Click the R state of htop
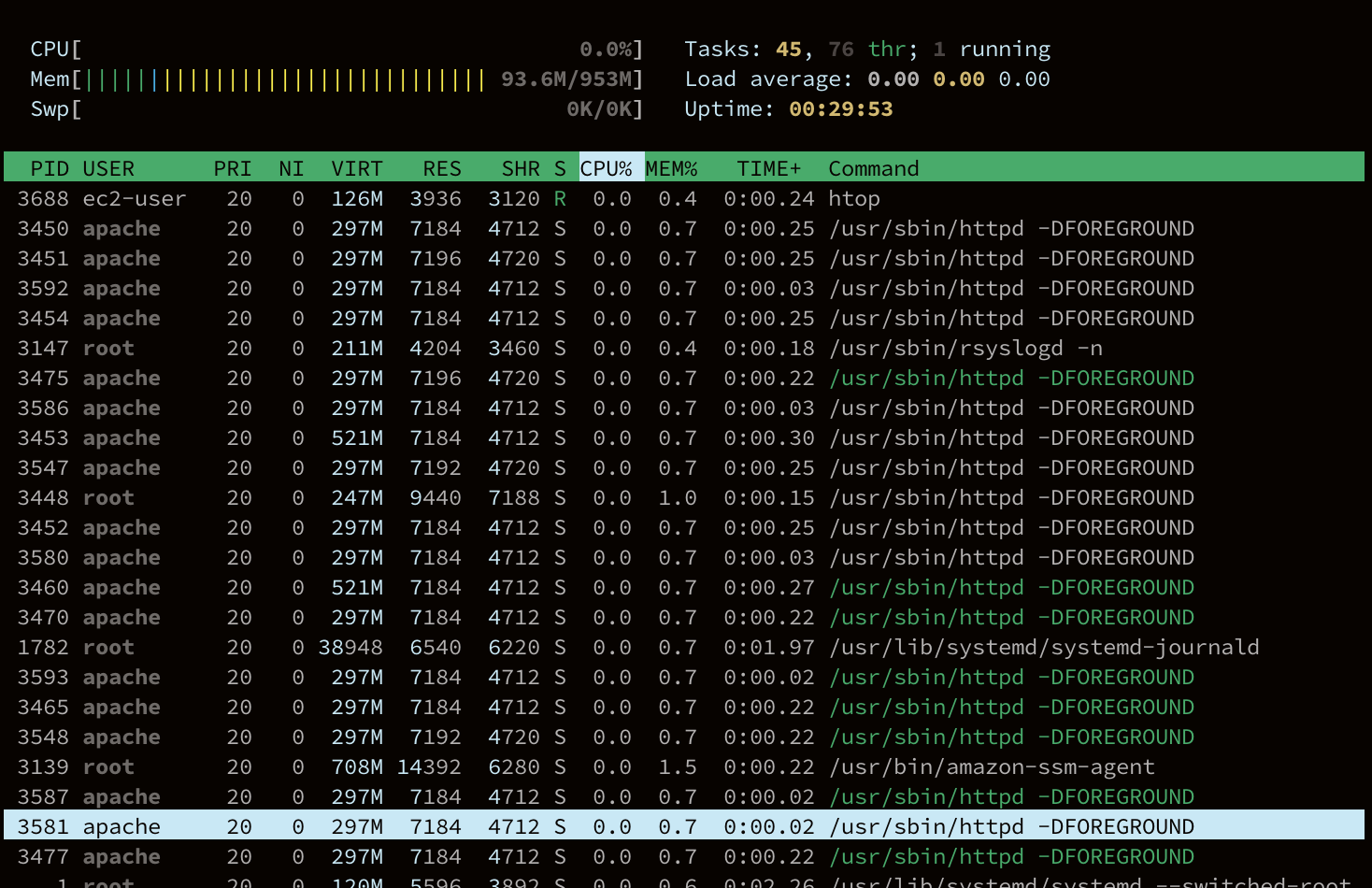 [560, 198]
